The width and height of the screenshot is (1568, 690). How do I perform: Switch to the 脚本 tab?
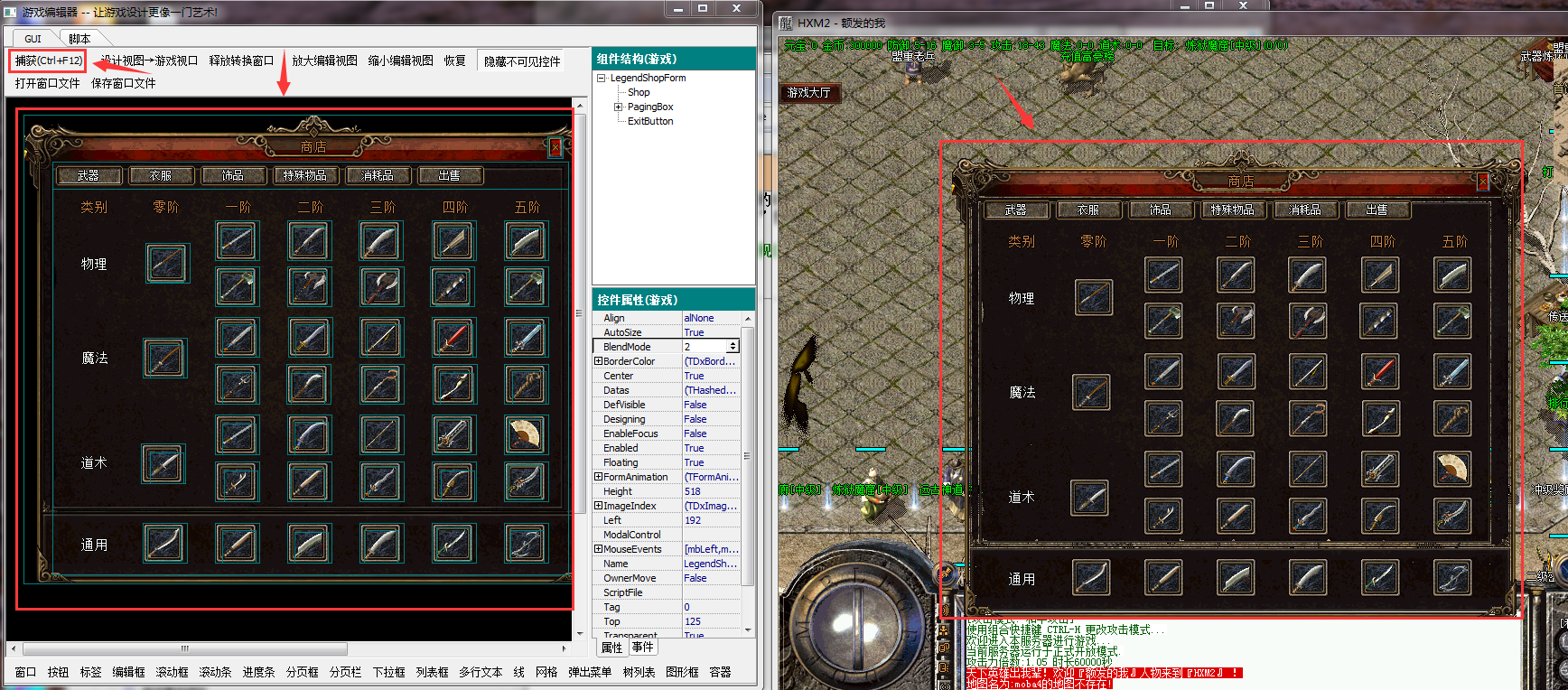point(79,39)
